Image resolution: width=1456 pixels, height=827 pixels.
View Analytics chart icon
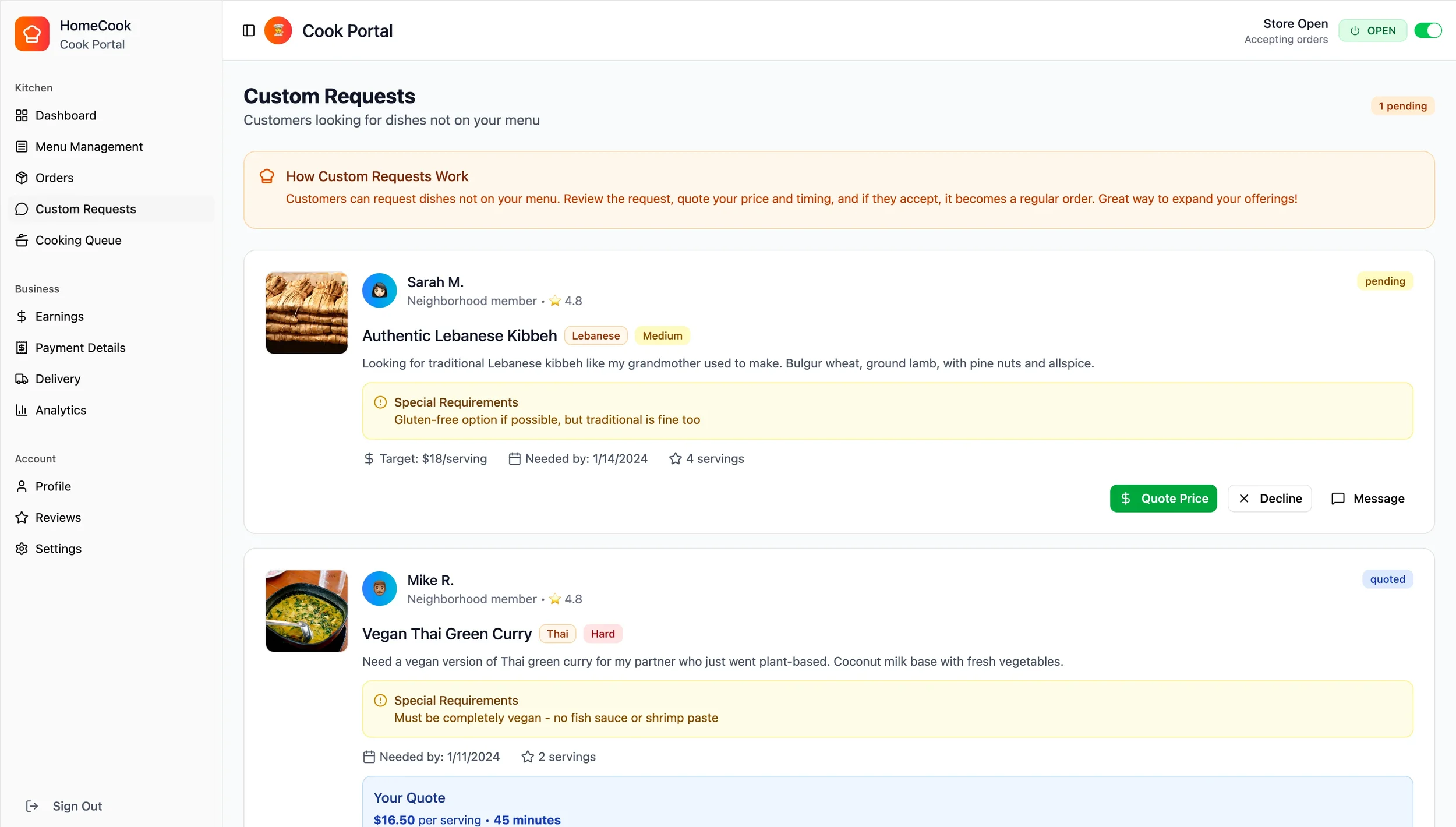(x=22, y=410)
